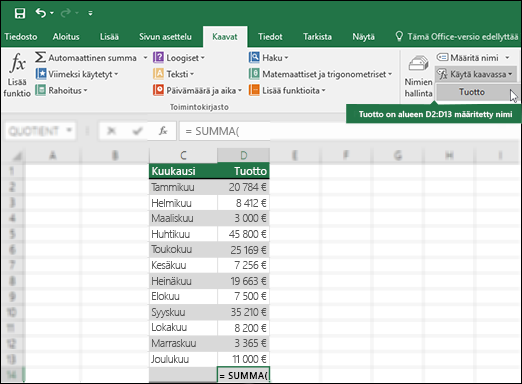The width and height of the screenshot is (522, 384).
Task: Select the Toukokuu cell
Action: point(183,250)
